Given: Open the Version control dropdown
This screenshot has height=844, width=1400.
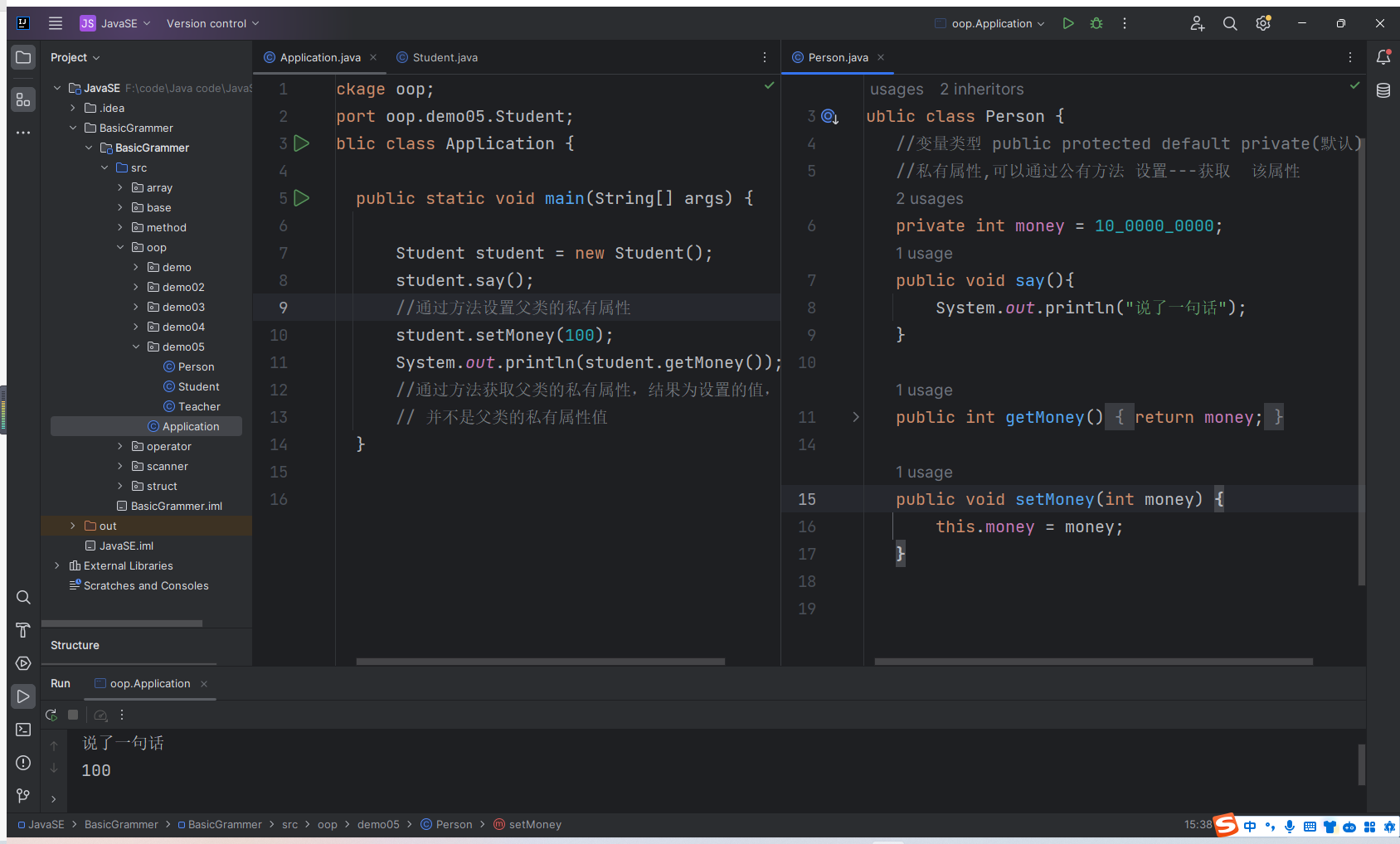Looking at the screenshot, I should tap(212, 23).
